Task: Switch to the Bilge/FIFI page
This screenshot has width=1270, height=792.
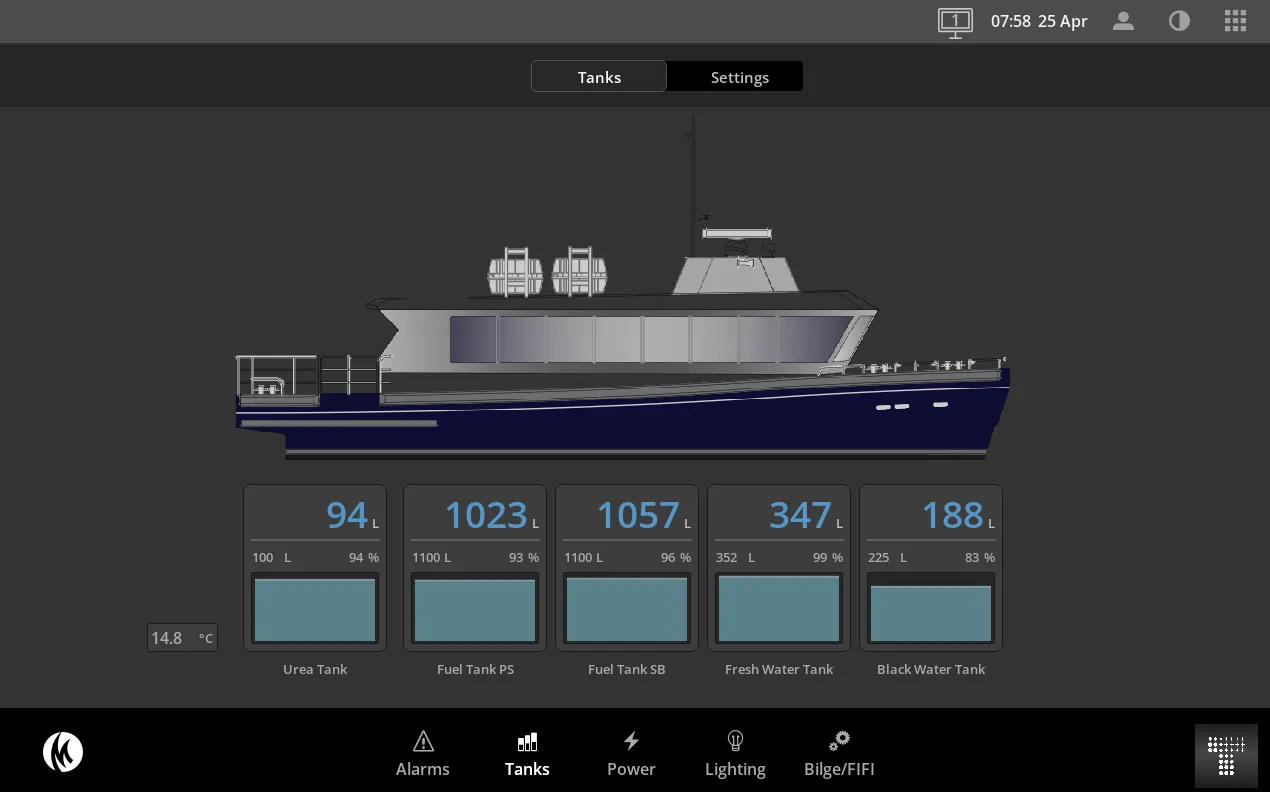Action: coord(839,754)
